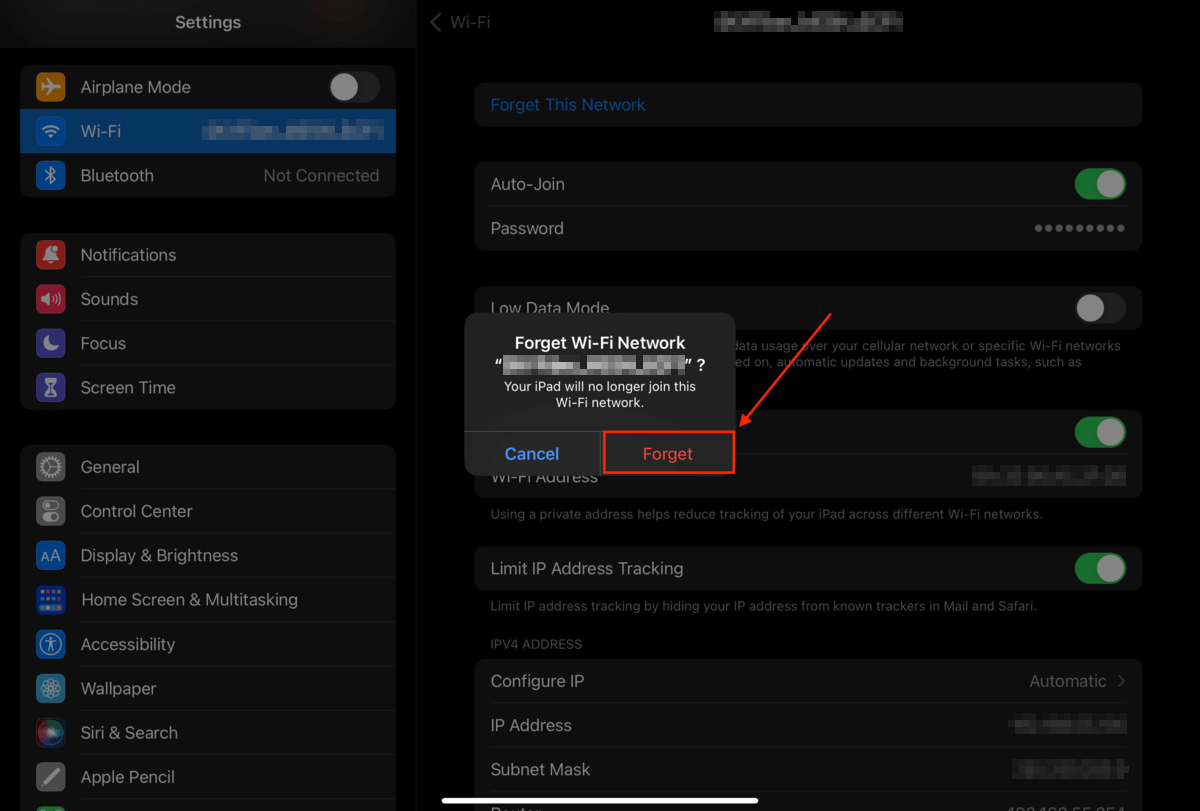This screenshot has width=1200, height=811.
Task: Open Control Center settings row
Action: (x=208, y=511)
